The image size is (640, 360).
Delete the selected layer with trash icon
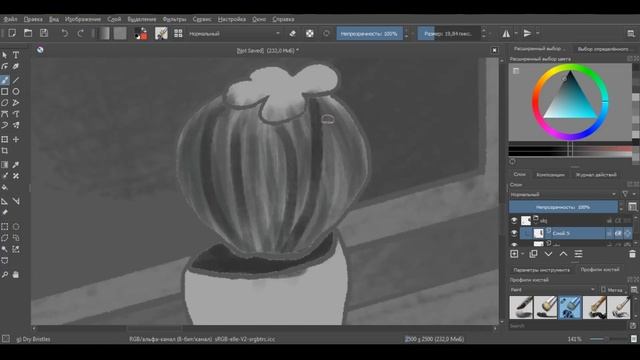coord(632,254)
